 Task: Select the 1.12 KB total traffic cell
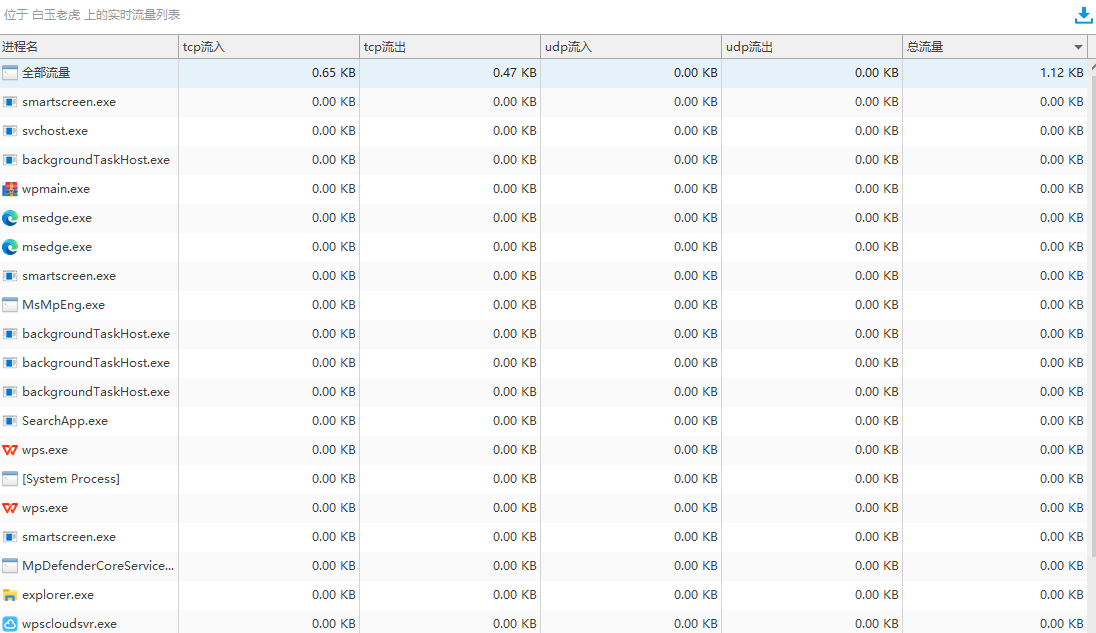click(1061, 73)
